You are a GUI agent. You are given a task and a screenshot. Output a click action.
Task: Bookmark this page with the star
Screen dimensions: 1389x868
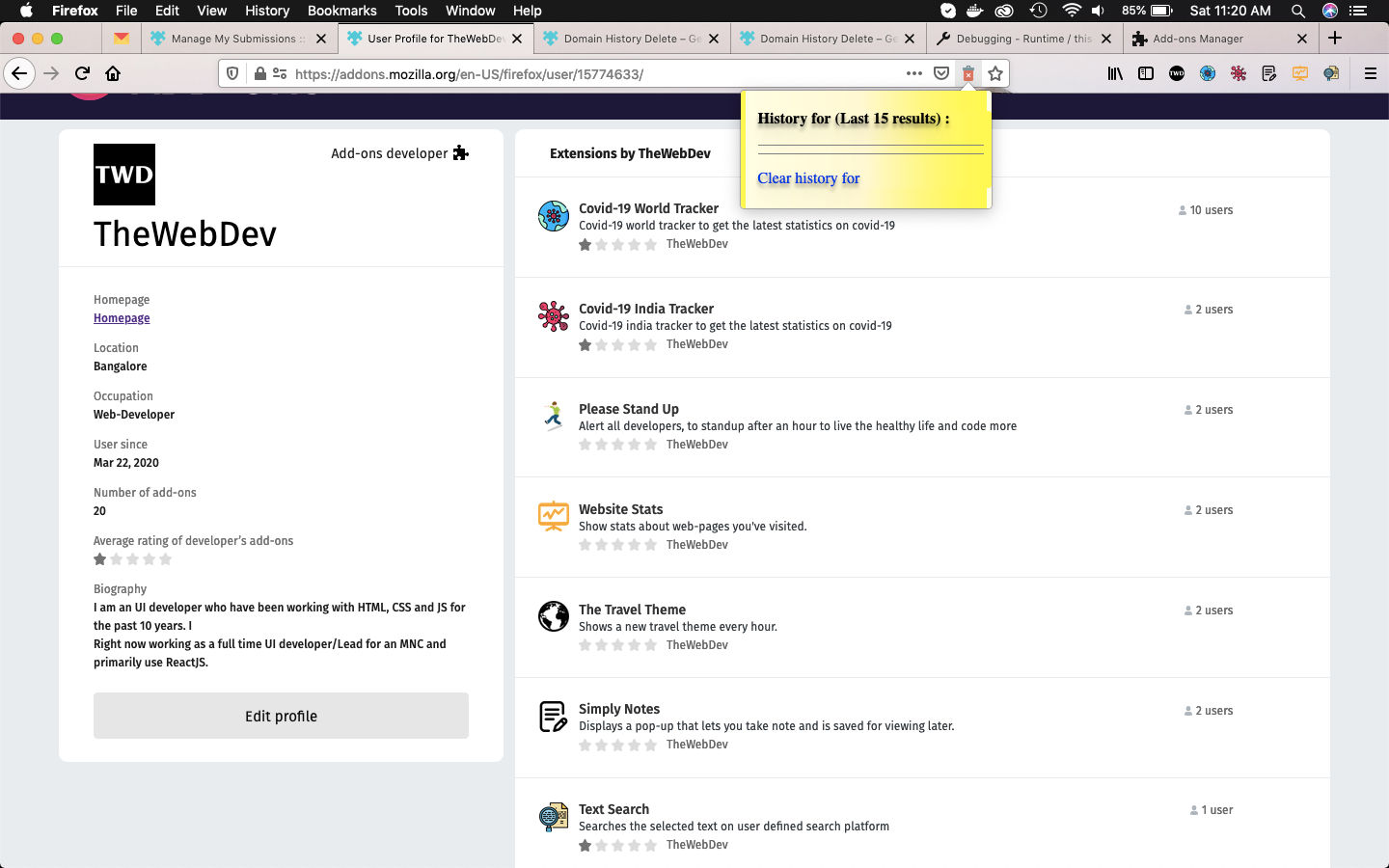(x=995, y=73)
